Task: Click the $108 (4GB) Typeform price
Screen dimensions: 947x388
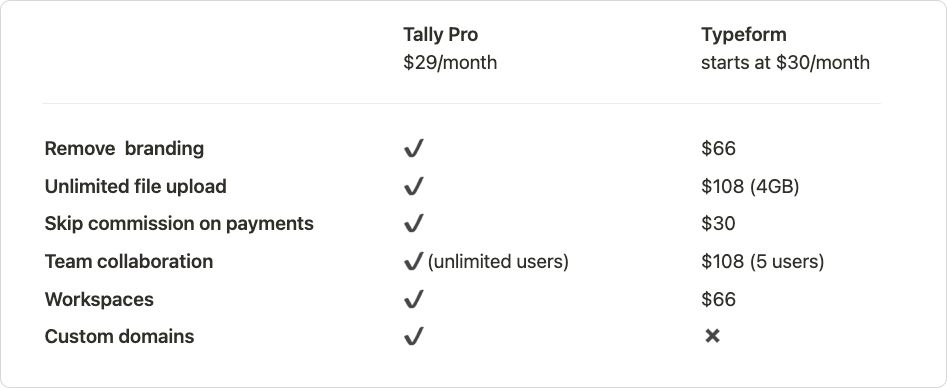Action: point(750,186)
